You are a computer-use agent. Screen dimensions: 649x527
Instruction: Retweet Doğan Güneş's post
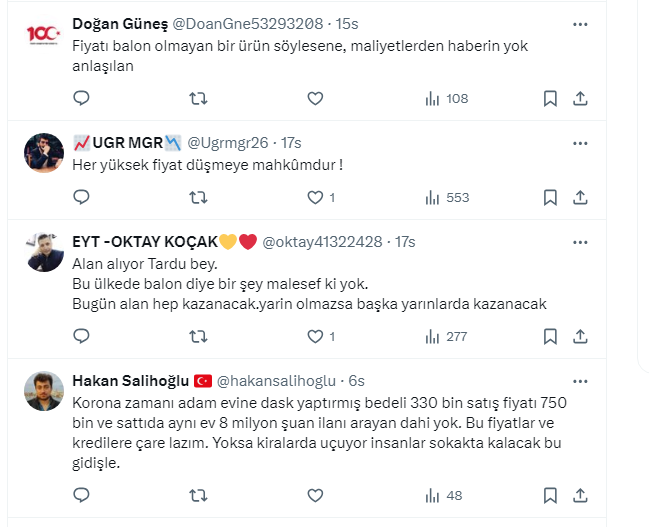198,98
